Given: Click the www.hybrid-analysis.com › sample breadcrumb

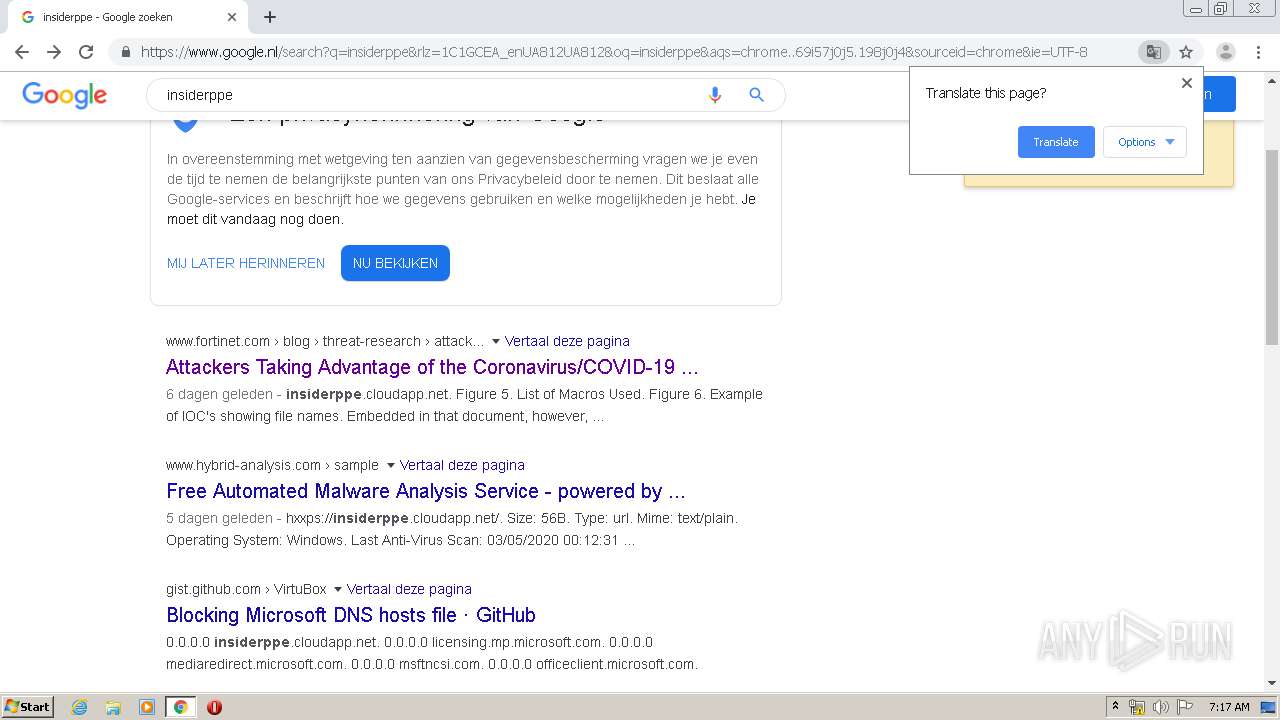Looking at the screenshot, I should pos(272,465).
